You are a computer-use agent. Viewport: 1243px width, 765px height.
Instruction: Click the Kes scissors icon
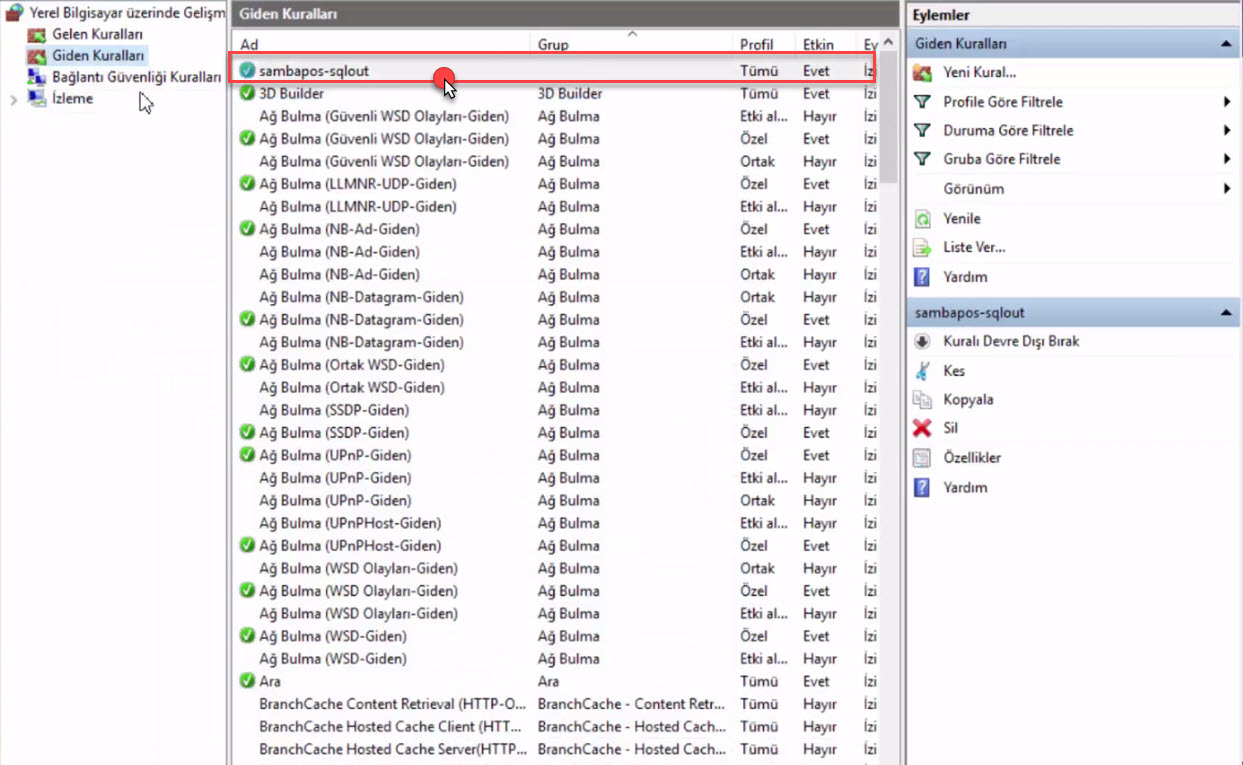tap(921, 370)
